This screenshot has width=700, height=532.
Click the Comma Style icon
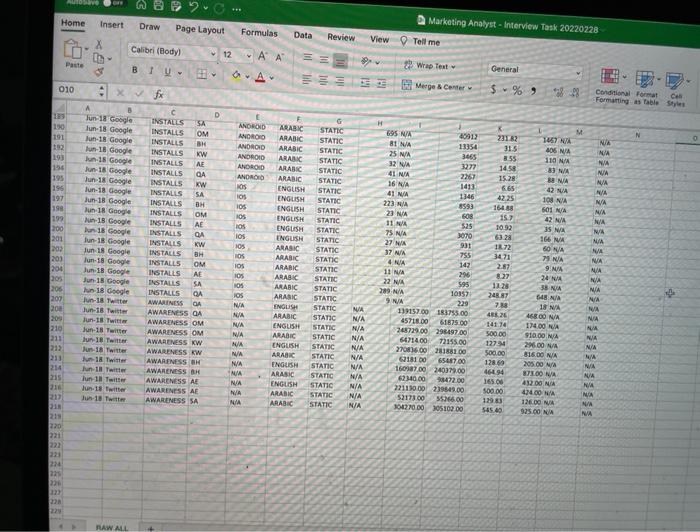point(533,91)
